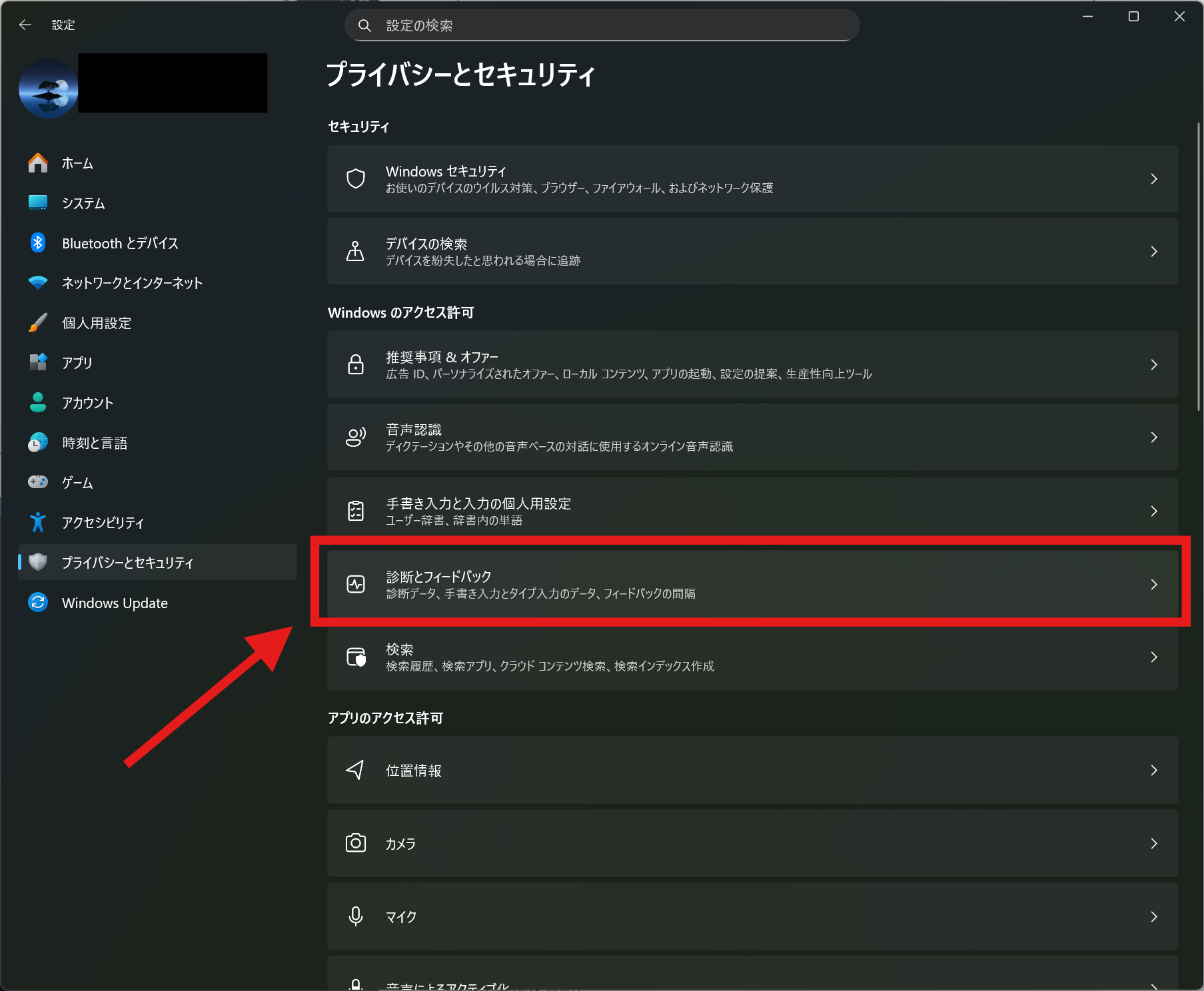
Task: Click the chevron on the デバイスの検索 row
Action: pyautogui.click(x=1154, y=251)
